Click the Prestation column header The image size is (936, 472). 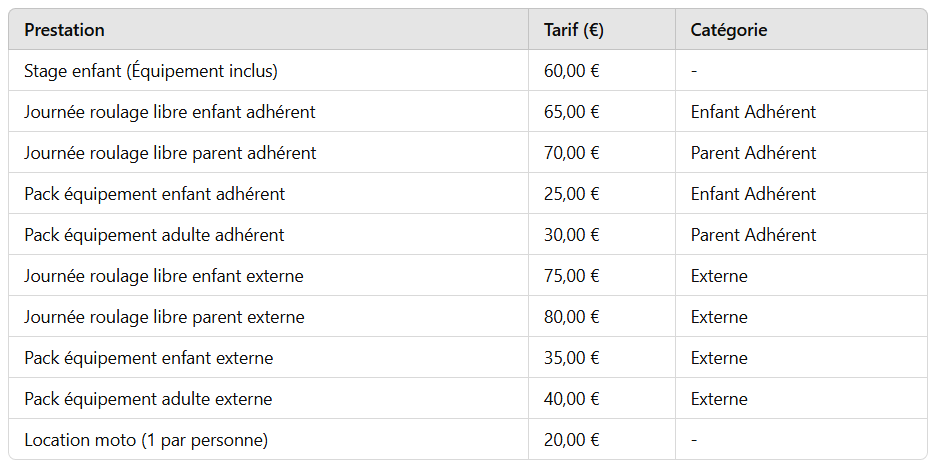[x=65, y=30]
